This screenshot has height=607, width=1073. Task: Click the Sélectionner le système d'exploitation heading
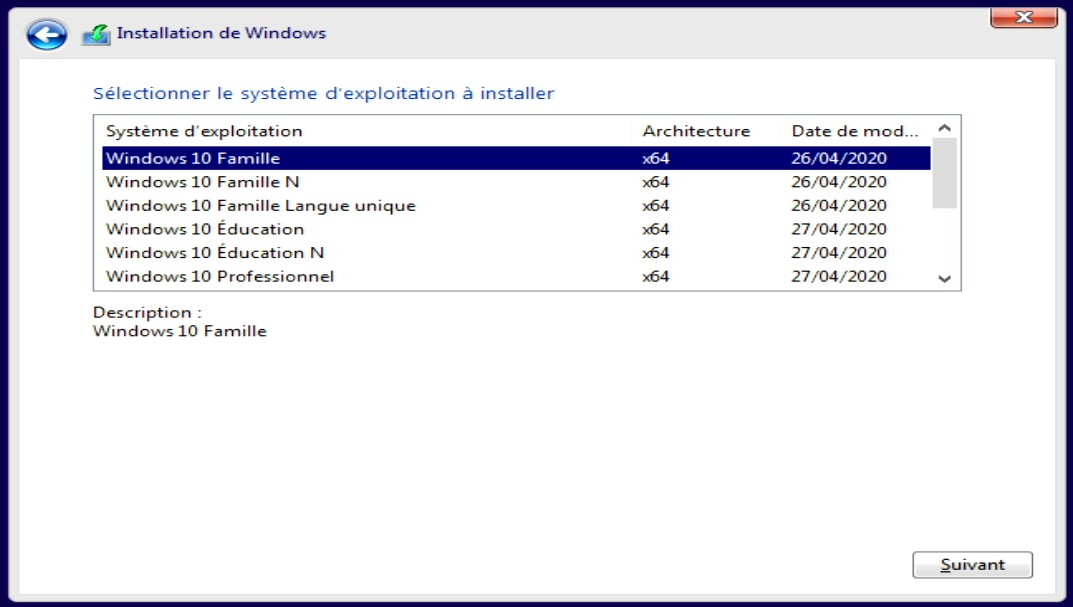pos(323,94)
